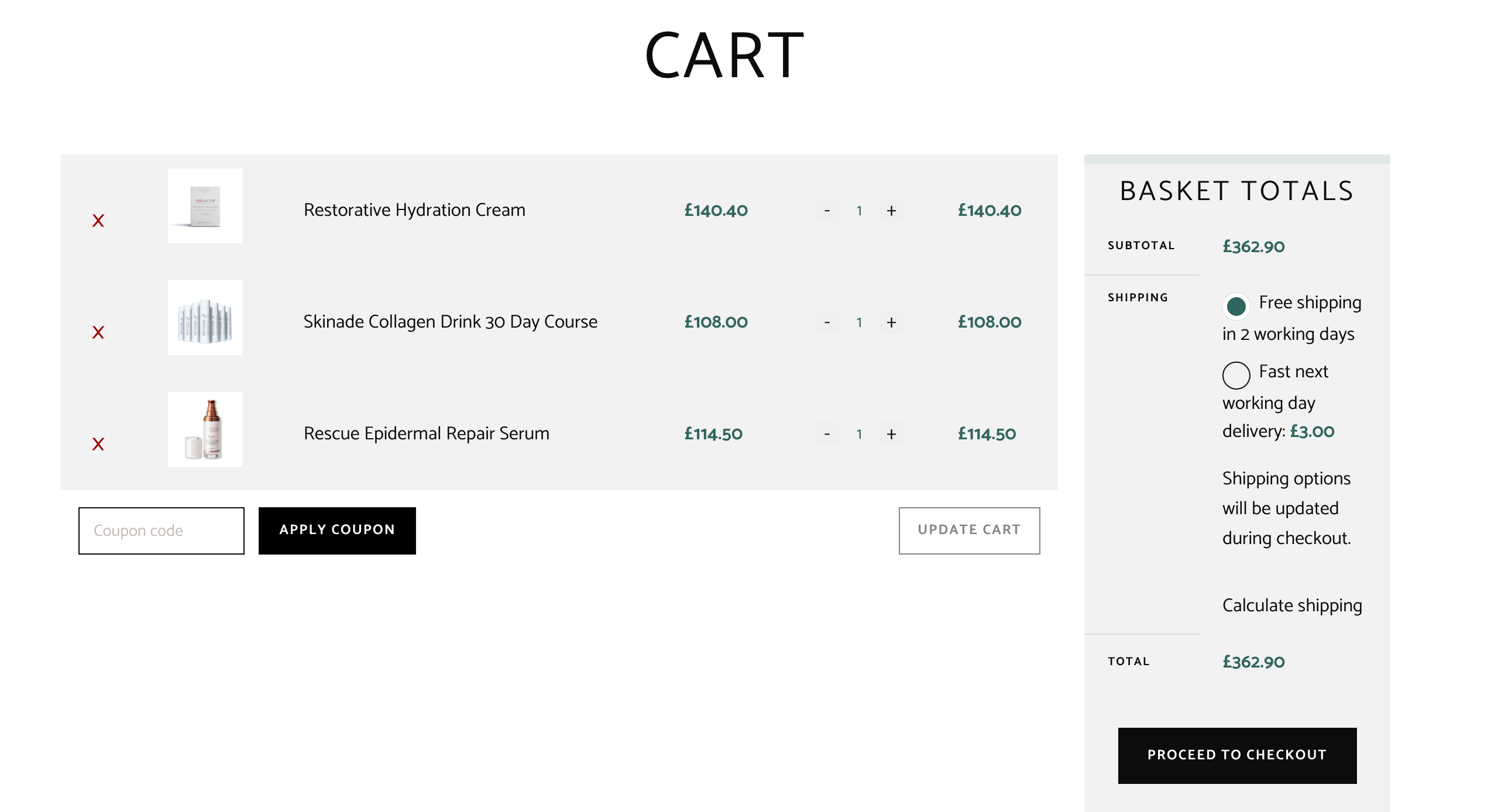The image size is (1498, 812).
Task: Click the BASKET TOTALS heading
Action: pos(1237,191)
